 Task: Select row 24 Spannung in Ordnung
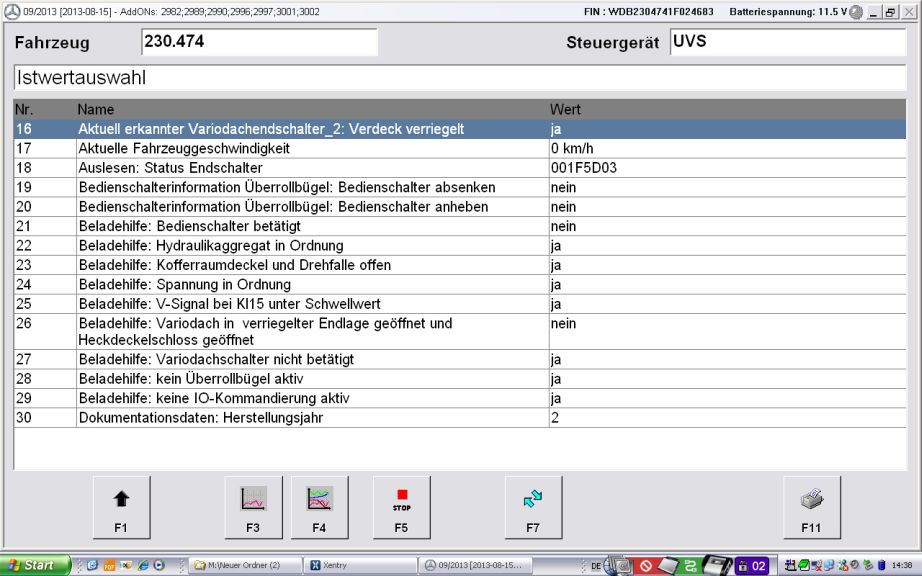(x=460, y=284)
